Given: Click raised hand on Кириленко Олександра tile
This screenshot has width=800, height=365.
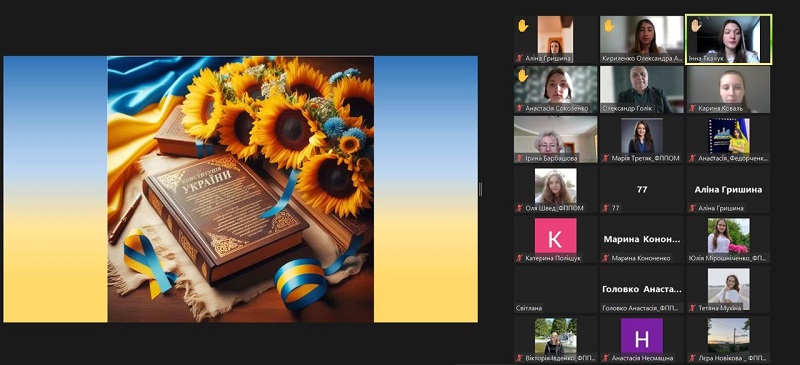Looking at the screenshot, I should (x=609, y=25).
